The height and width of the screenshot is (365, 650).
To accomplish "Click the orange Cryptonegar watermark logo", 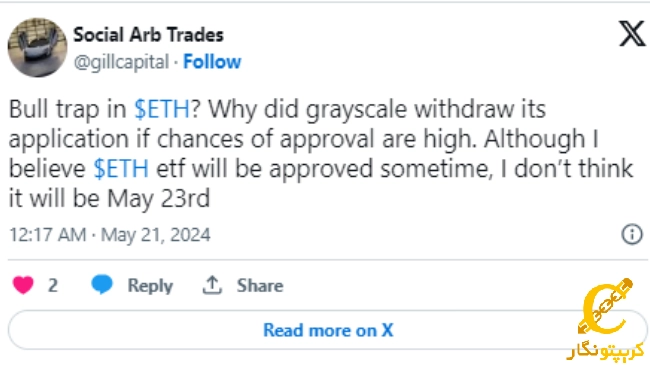I will (605, 307).
